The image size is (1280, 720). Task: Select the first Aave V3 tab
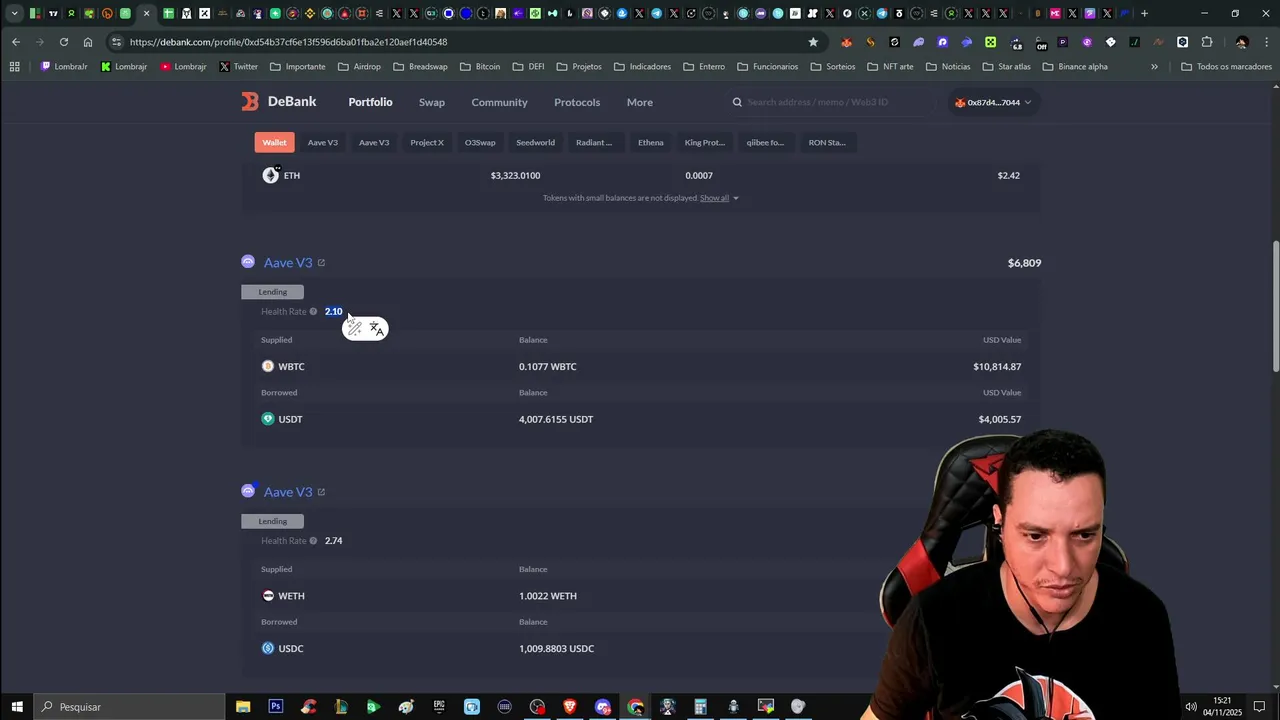pyautogui.click(x=322, y=142)
